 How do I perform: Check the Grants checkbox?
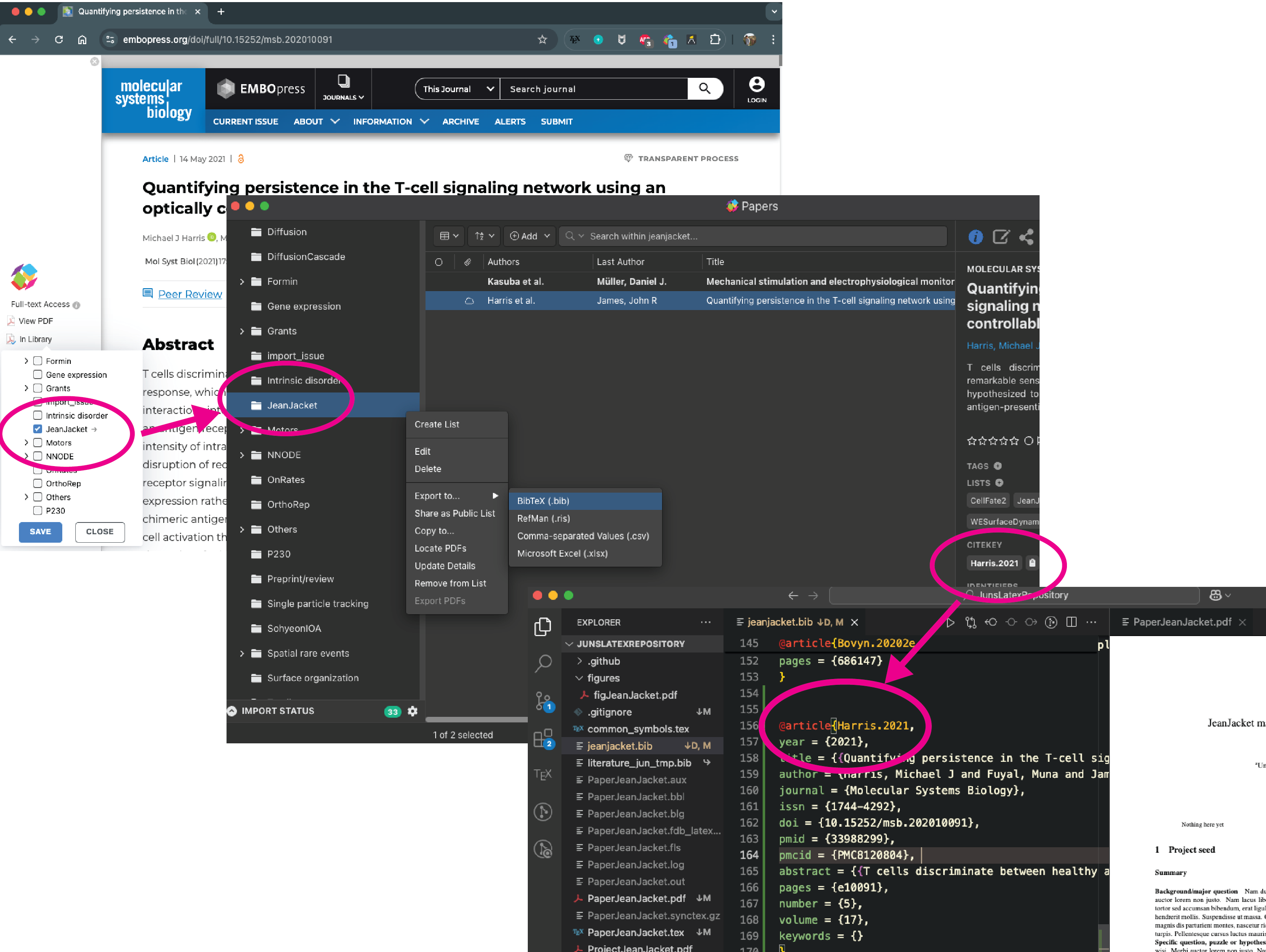(38, 388)
